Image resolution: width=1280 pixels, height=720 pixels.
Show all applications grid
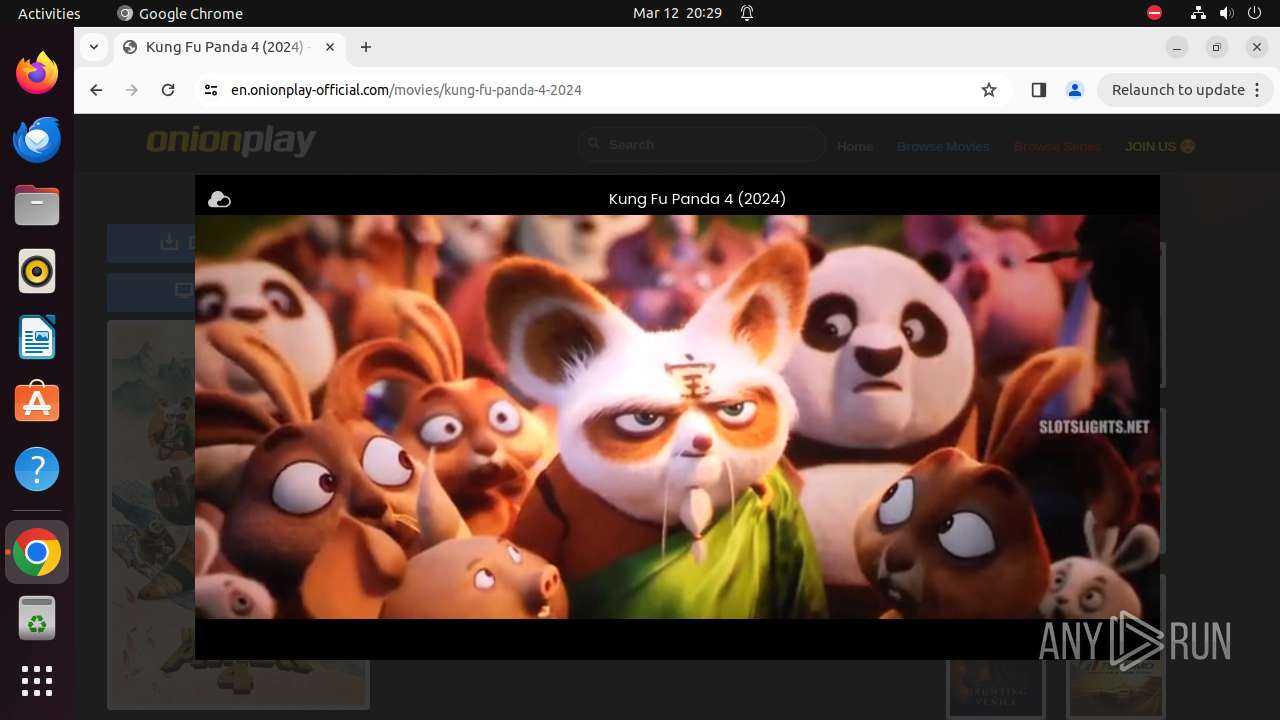37,681
